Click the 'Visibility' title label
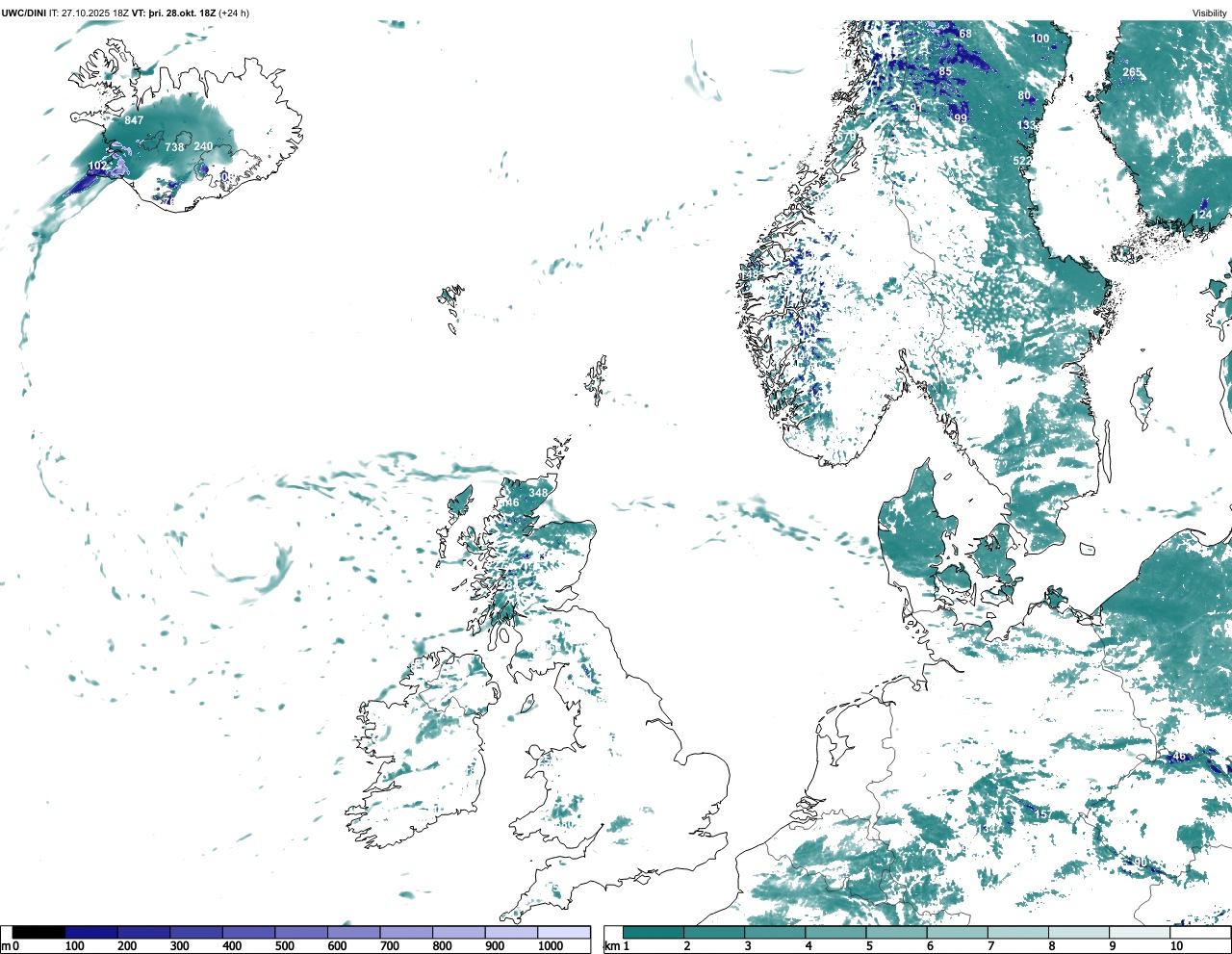Image resolution: width=1232 pixels, height=954 pixels. (1209, 13)
